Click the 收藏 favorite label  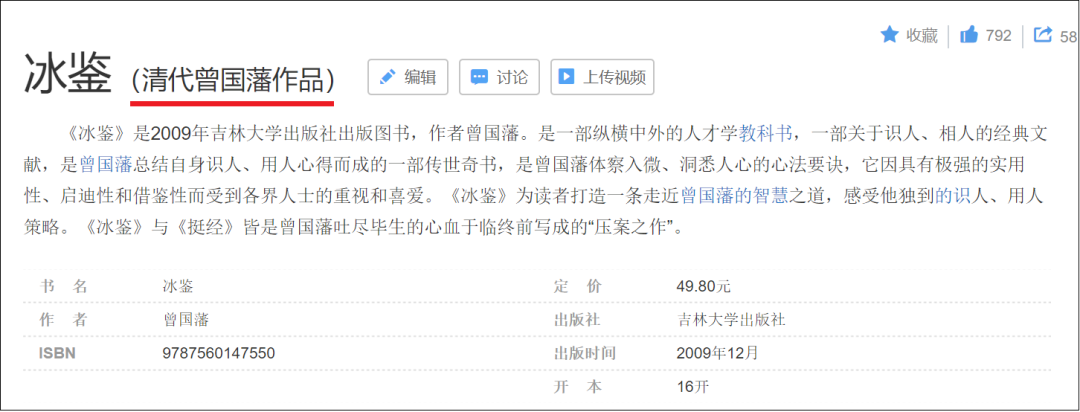click(922, 36)
